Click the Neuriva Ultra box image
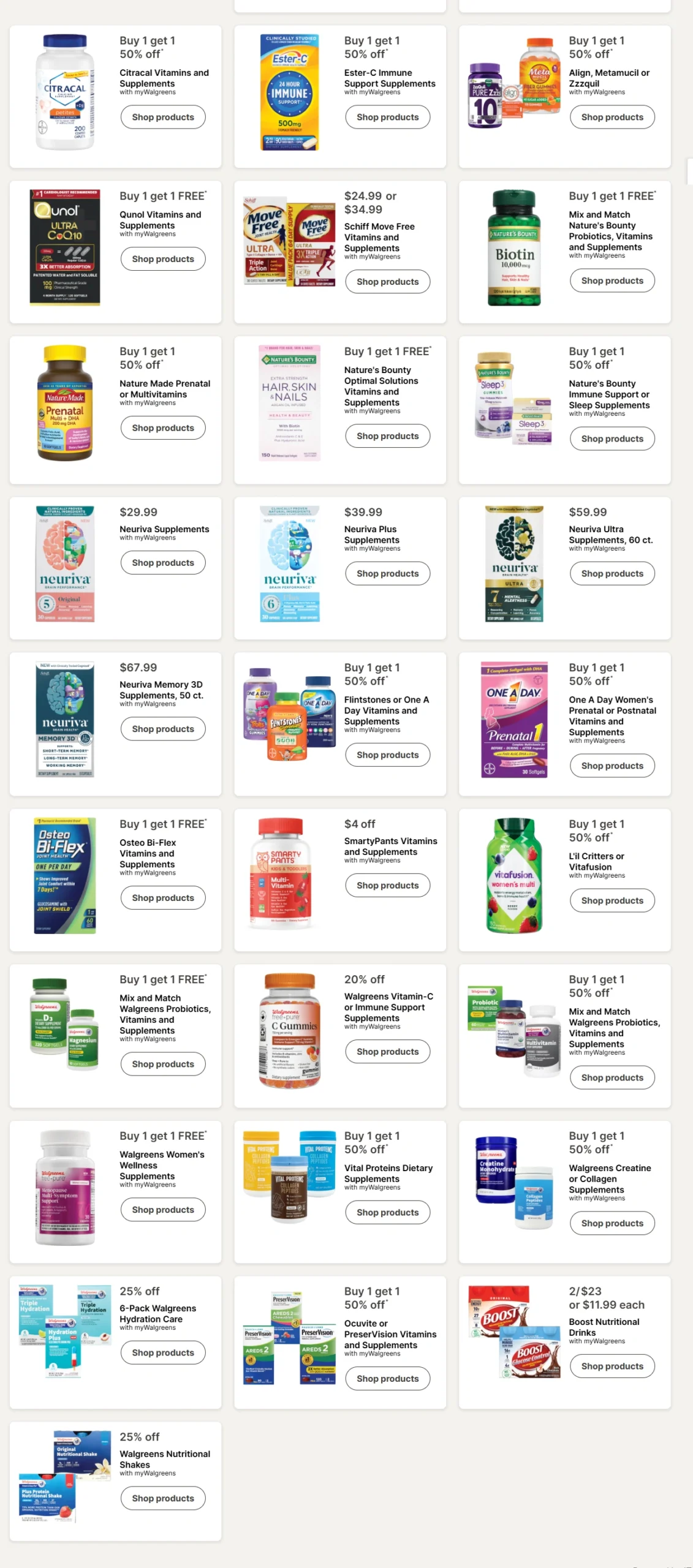The height and width of the screenshot is (1568, 693). (514, 563)
